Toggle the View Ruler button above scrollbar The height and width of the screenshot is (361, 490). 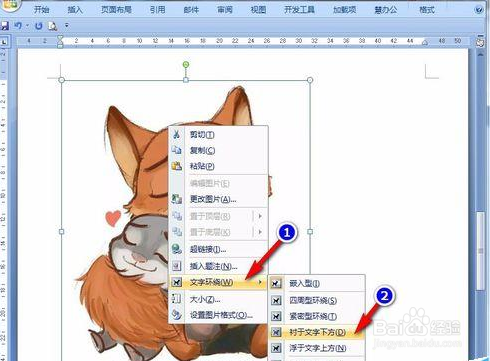[x=480, y=43]
